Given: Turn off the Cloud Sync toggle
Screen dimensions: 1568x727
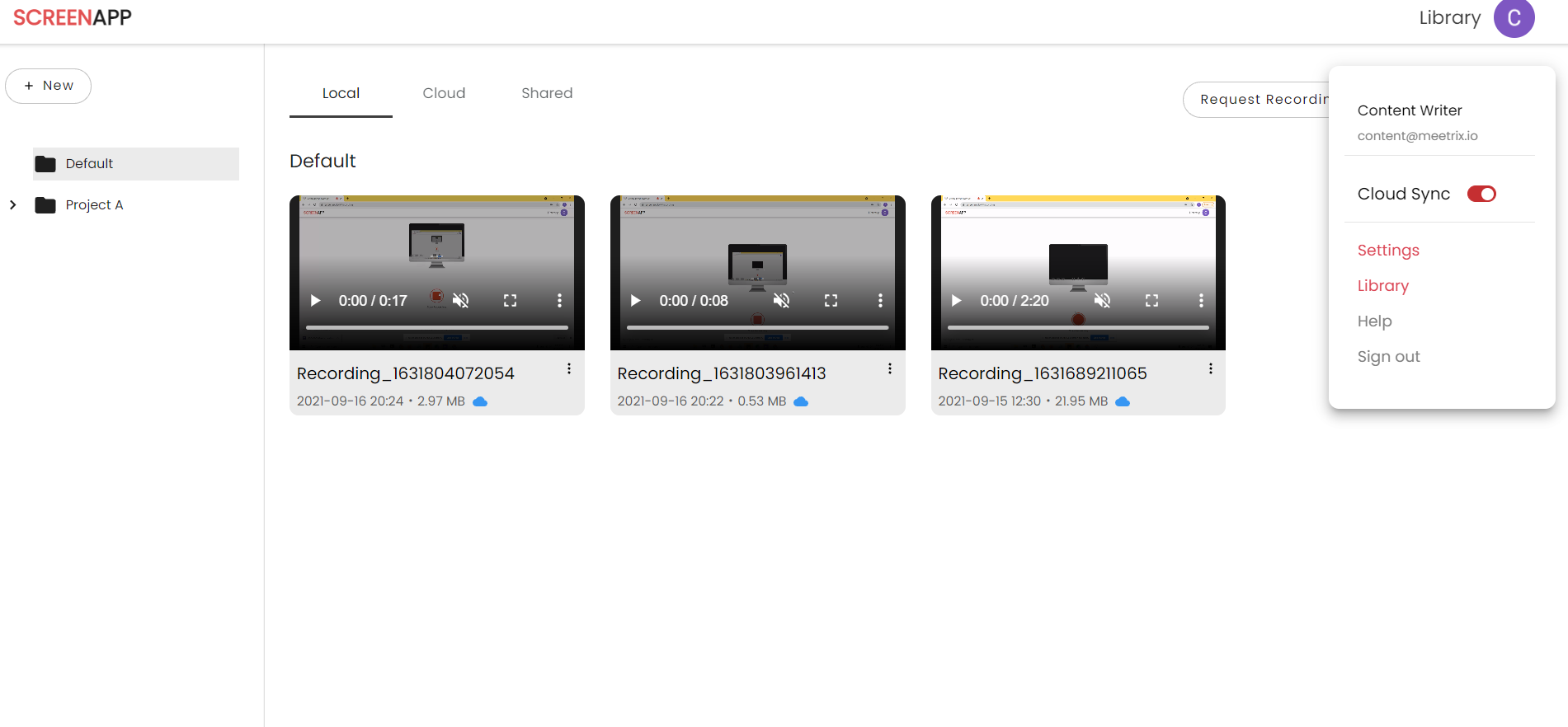Looking at the screenshot, I should pyautogui.click(x=1481, y=194).
